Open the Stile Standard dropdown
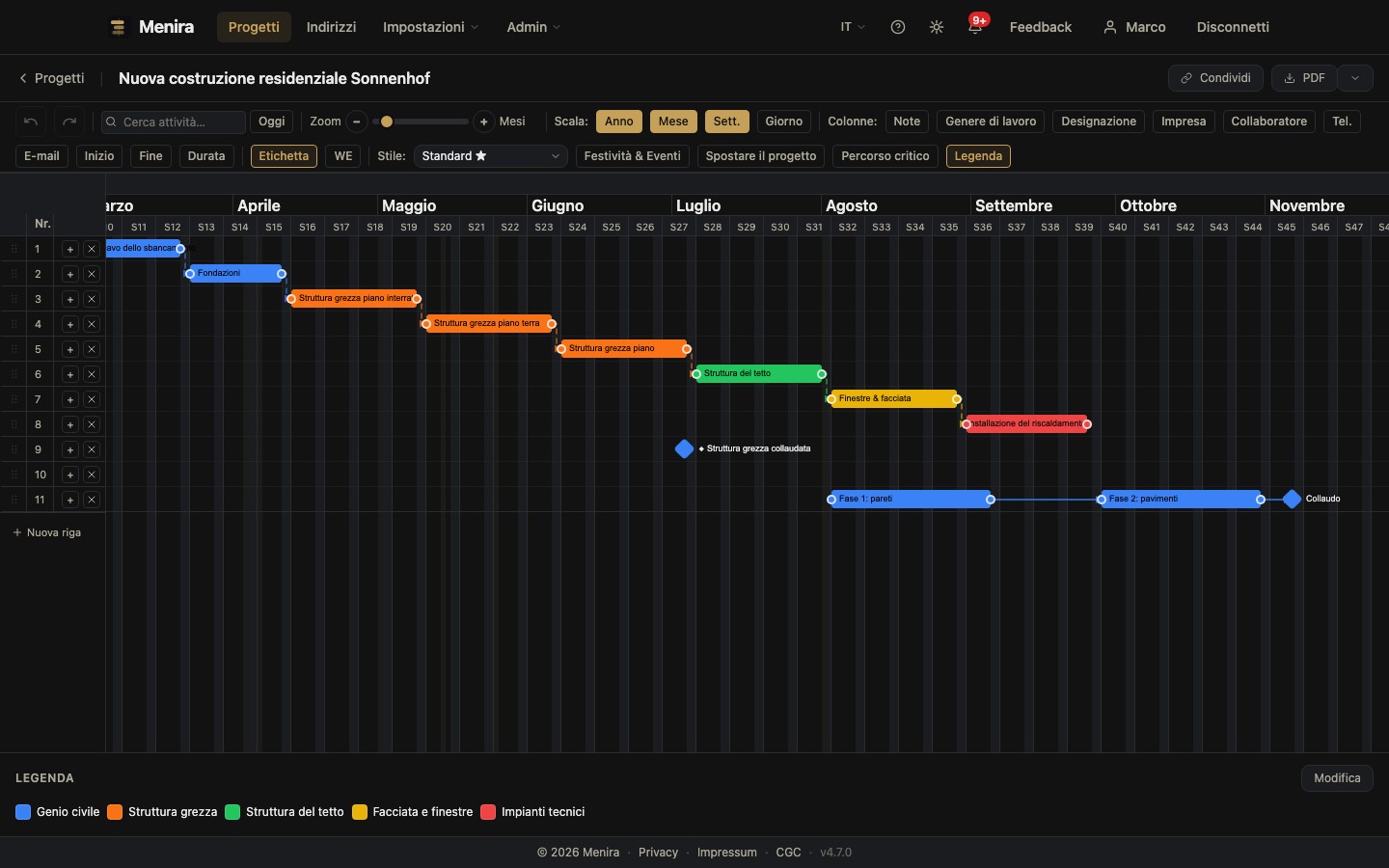The height and width of the screenshot is (868, 1389). [490, 156]
